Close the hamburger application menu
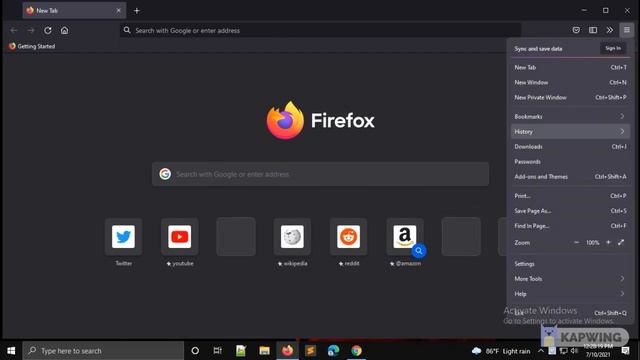This screenshot has width=640, height=360. click(x=627, y=30)
